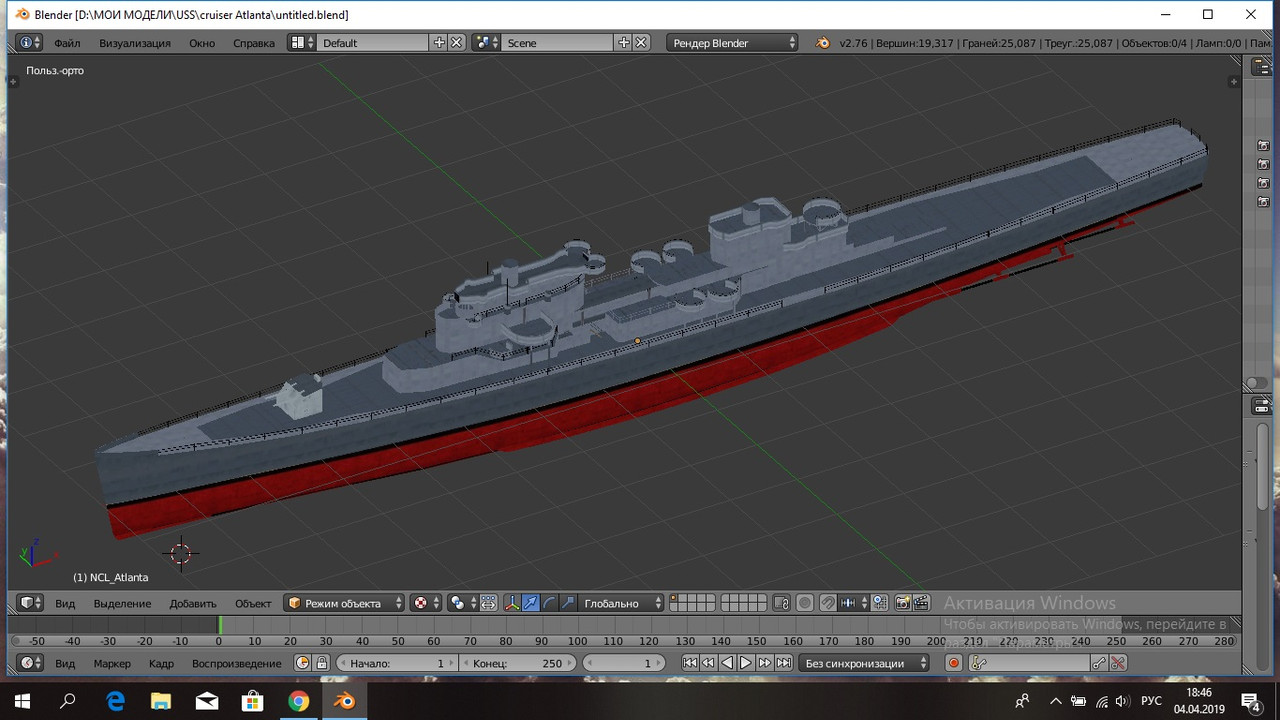Open the Глобально orientation dropdown
Screen dimensions: 1280x720
(621, 603)
